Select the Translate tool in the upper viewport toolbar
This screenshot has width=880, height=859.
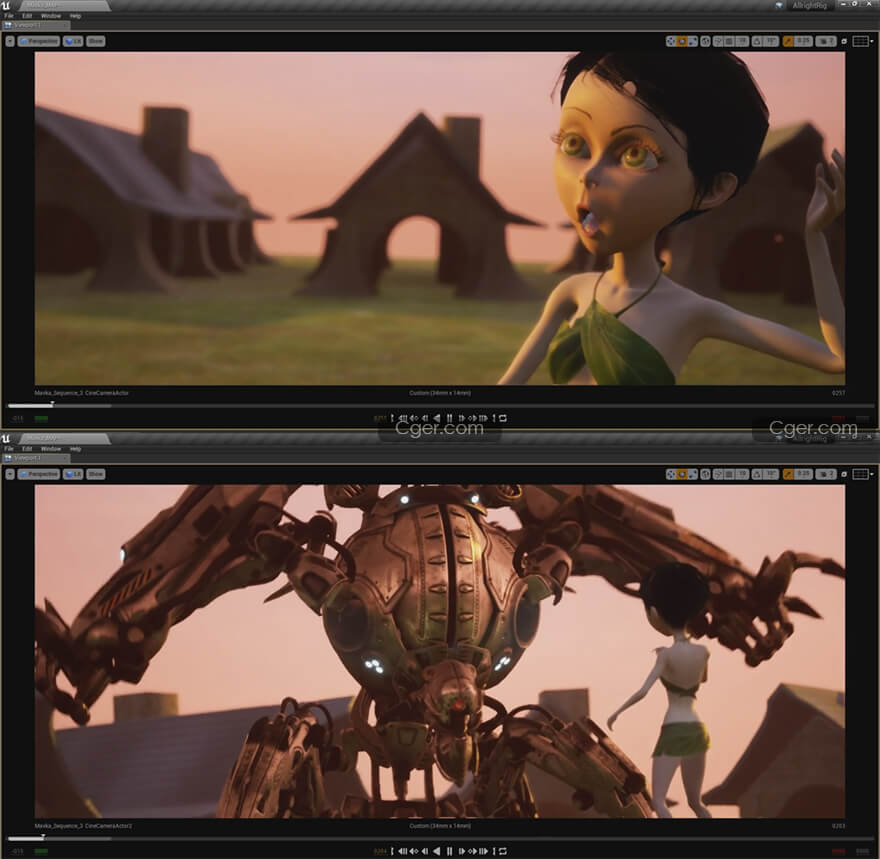(x=671, y=41)
